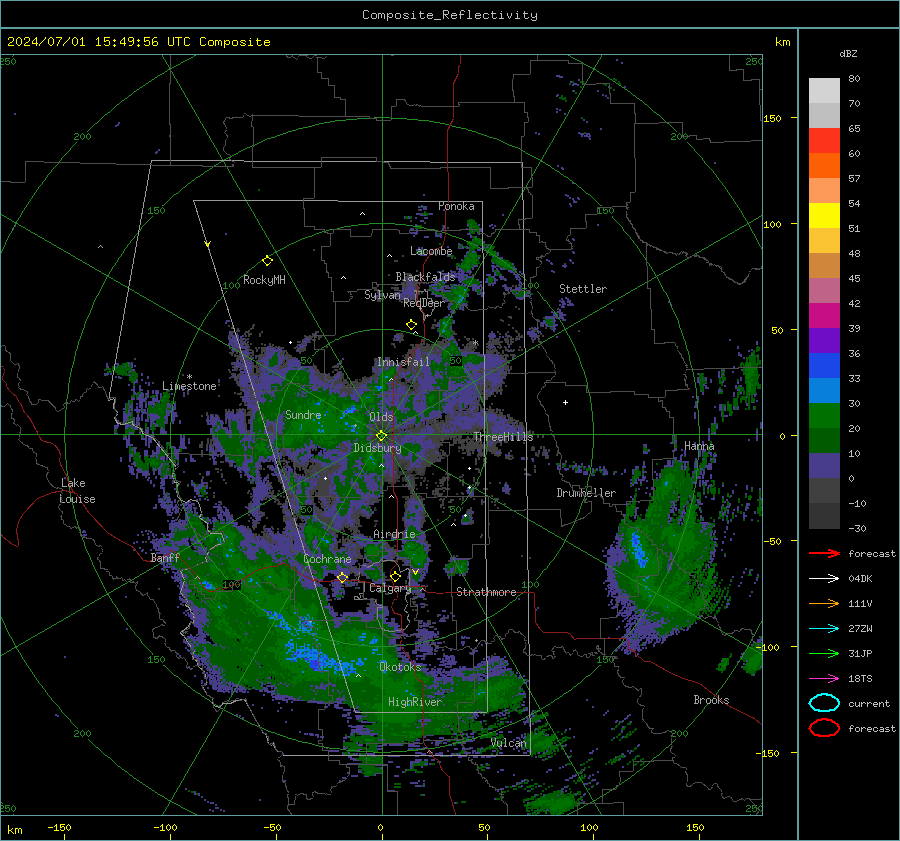The height and width of the screenshot is (841, 900).
Task: Click the white 04DK arrow in legend
Action: tap(824, 578)
